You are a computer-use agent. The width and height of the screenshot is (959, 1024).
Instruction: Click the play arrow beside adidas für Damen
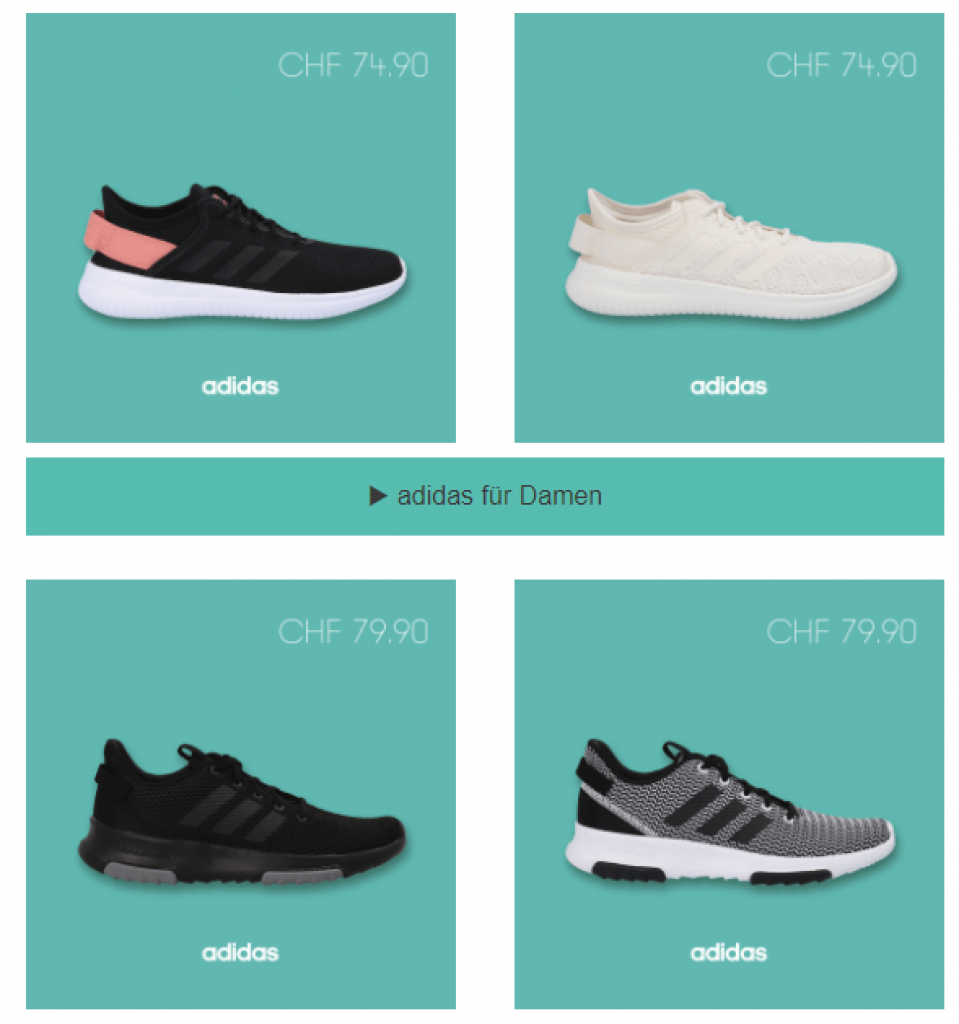(378, 496)
